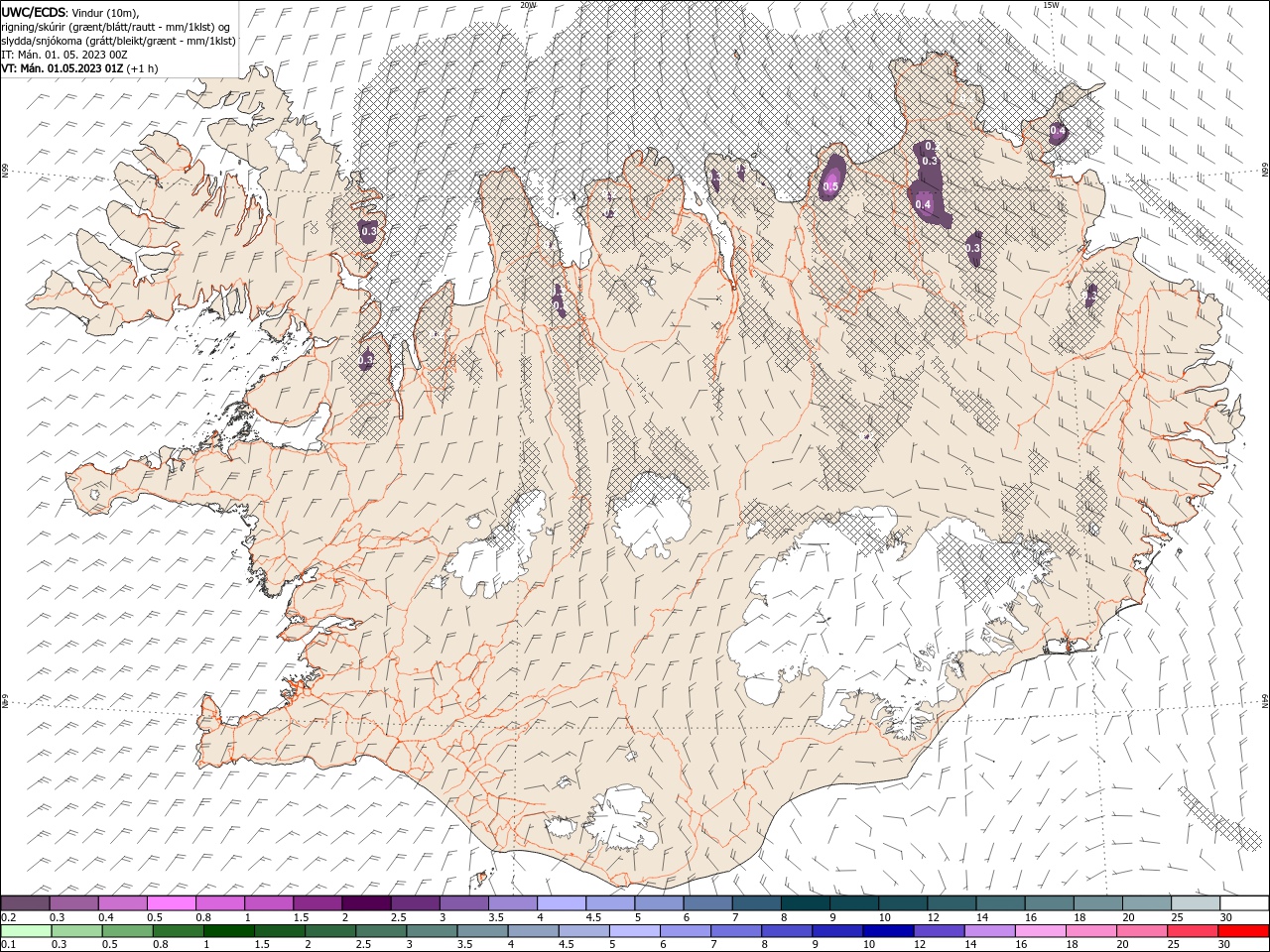
Task: Click the lavender snow swatch between 4 and 4.5
Action: [x=561, y=903]
